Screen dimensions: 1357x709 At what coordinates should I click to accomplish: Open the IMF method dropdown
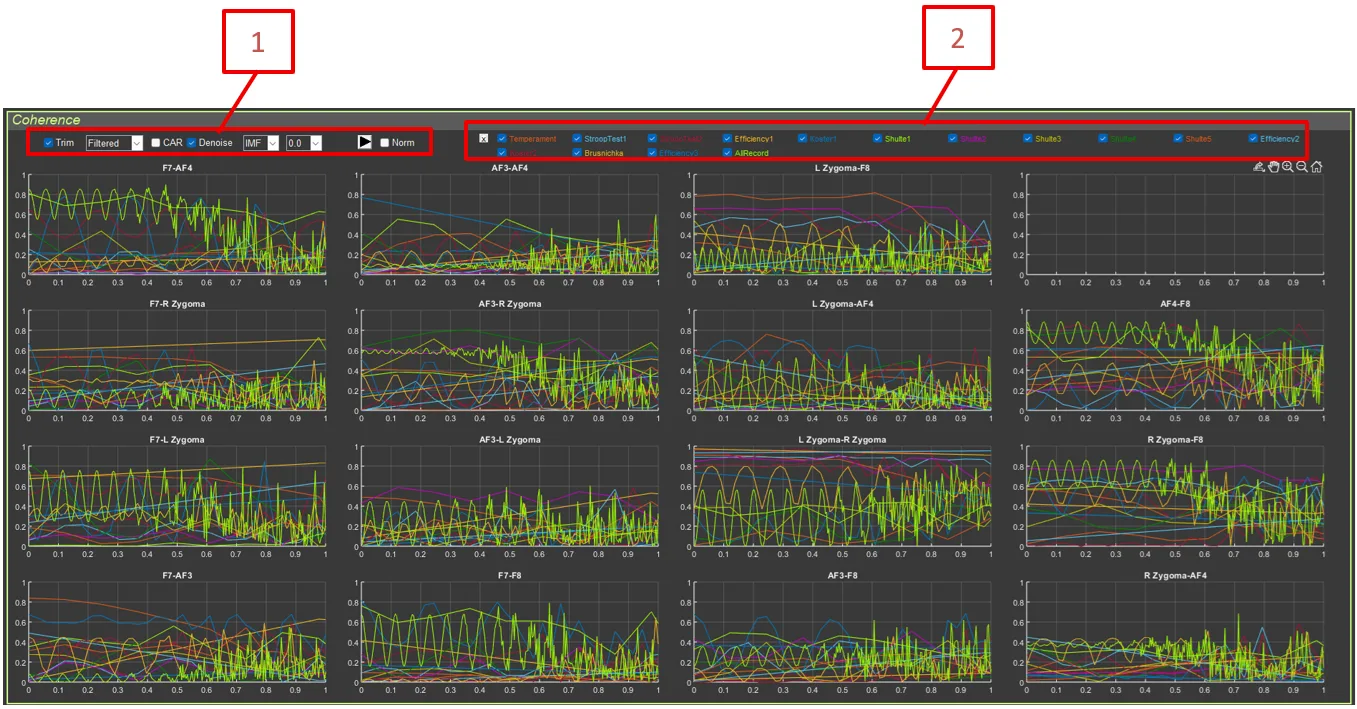click(261, 143)
